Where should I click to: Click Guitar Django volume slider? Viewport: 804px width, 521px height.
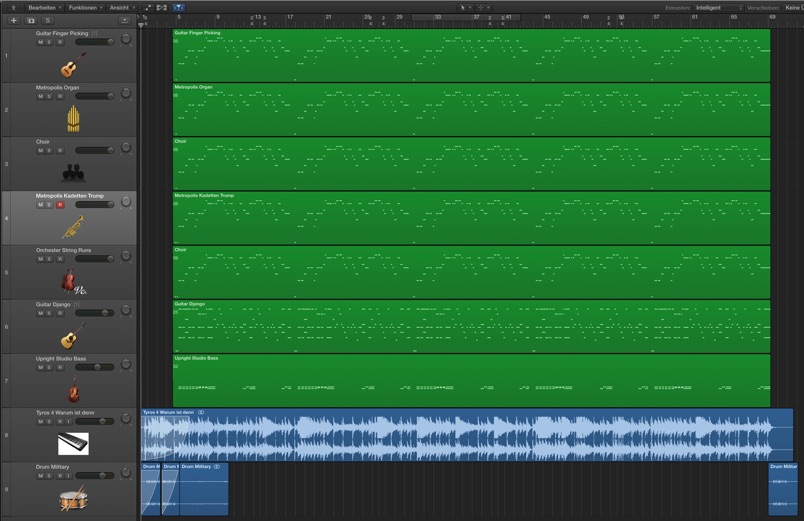pos(95,313)
